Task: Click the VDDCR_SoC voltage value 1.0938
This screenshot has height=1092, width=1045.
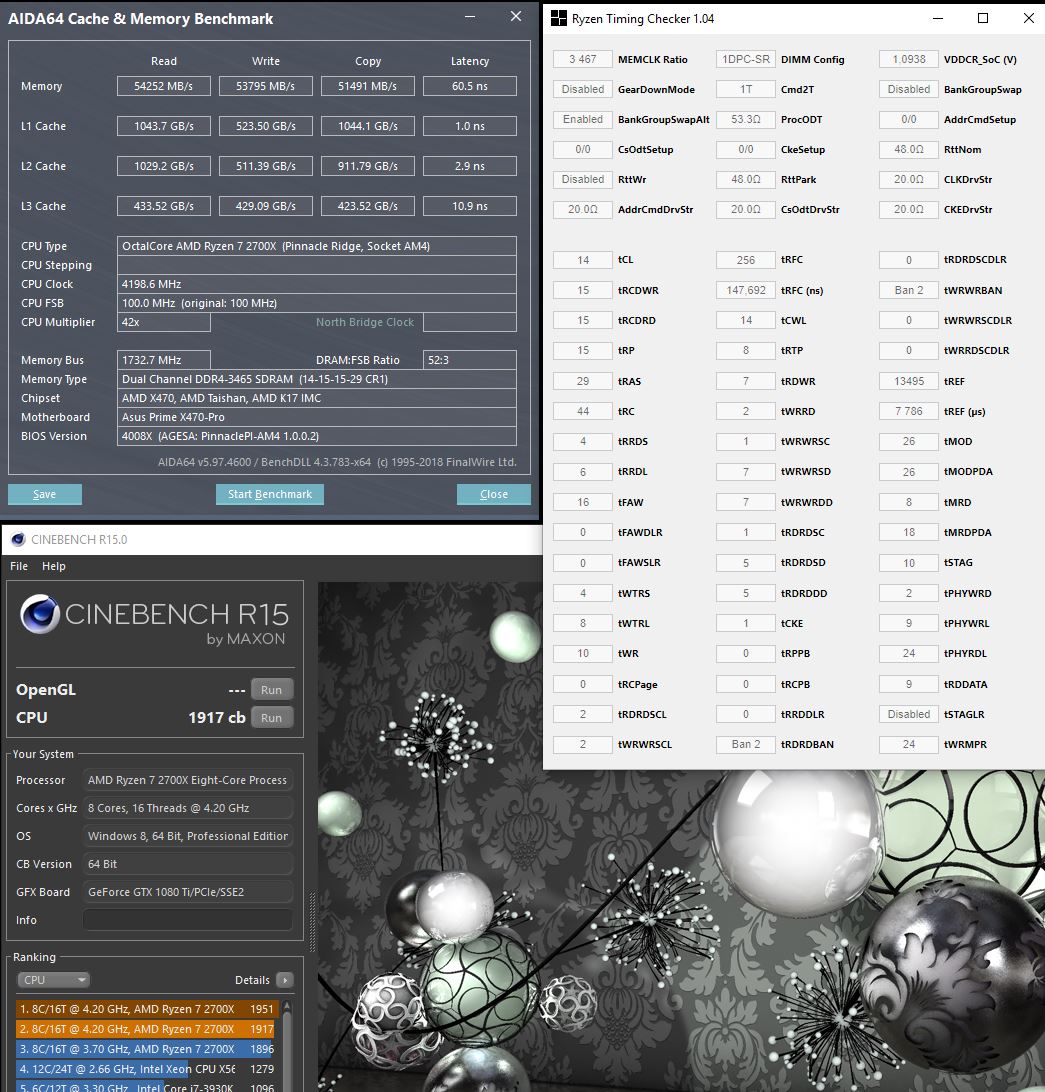Action: coord(909,59)
